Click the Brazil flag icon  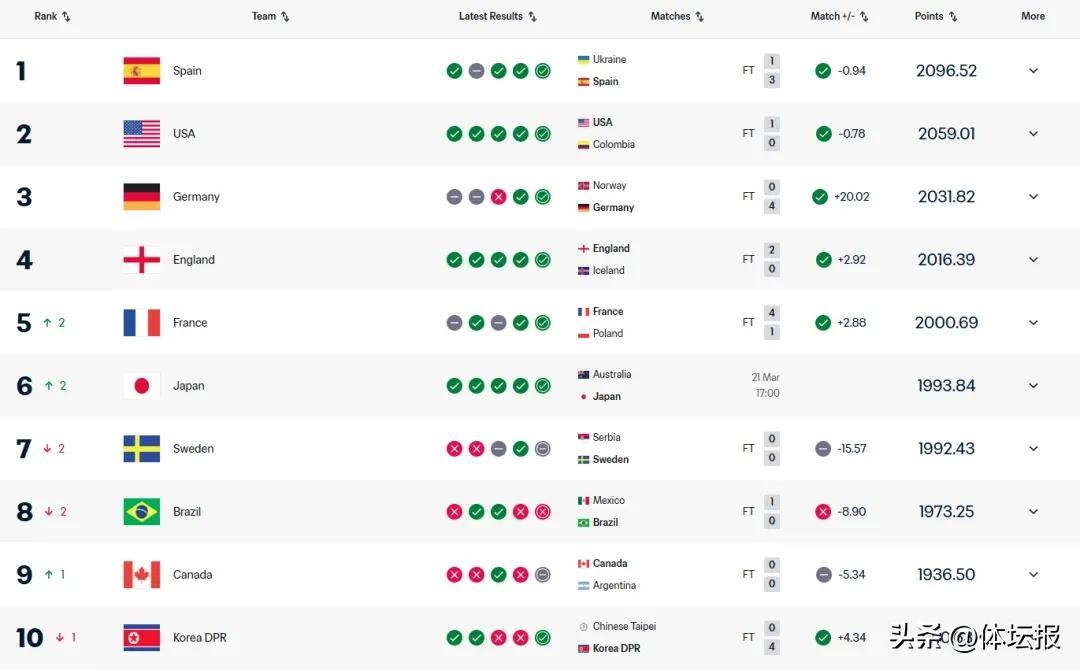tap(141, 512)
